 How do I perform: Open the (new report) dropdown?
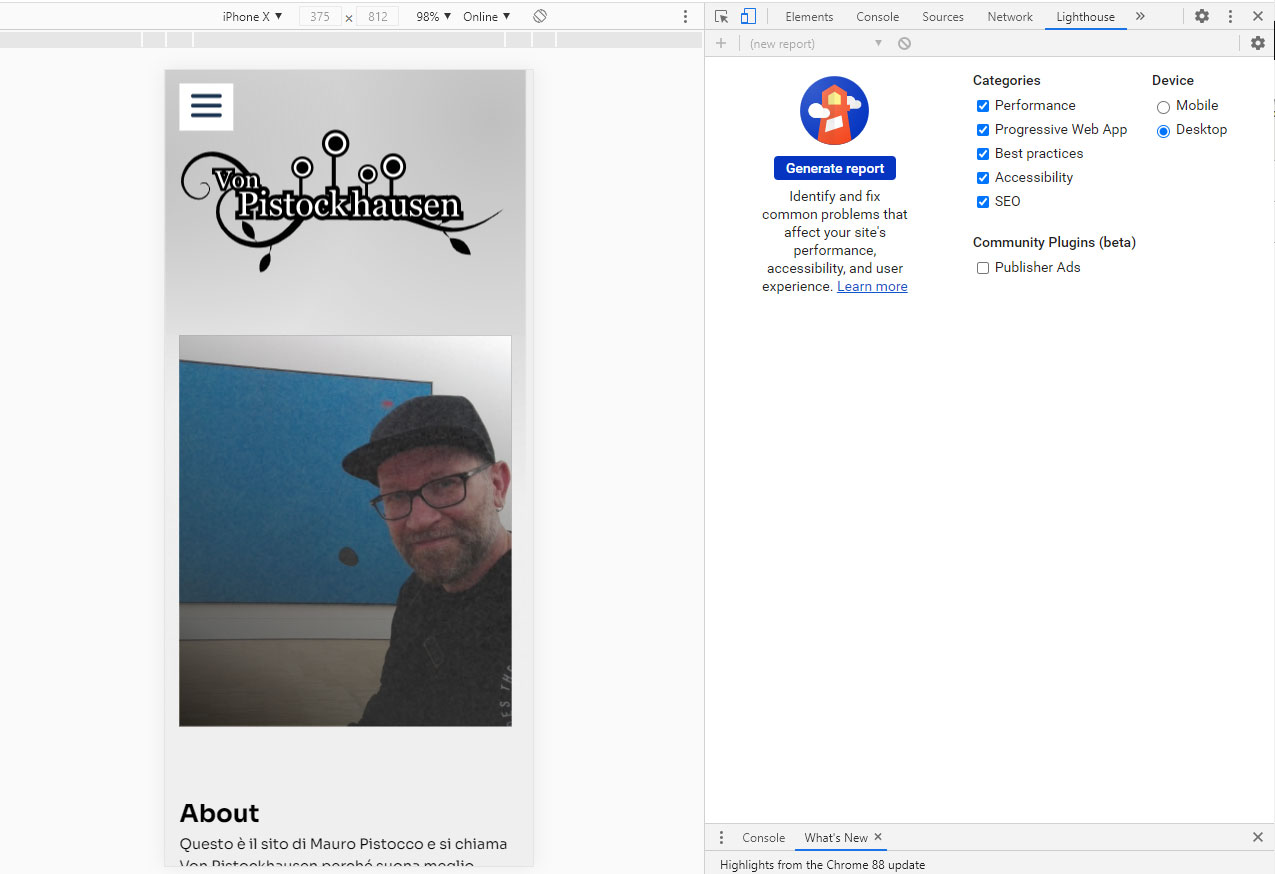pyautogui.click(x=815, y=44)
